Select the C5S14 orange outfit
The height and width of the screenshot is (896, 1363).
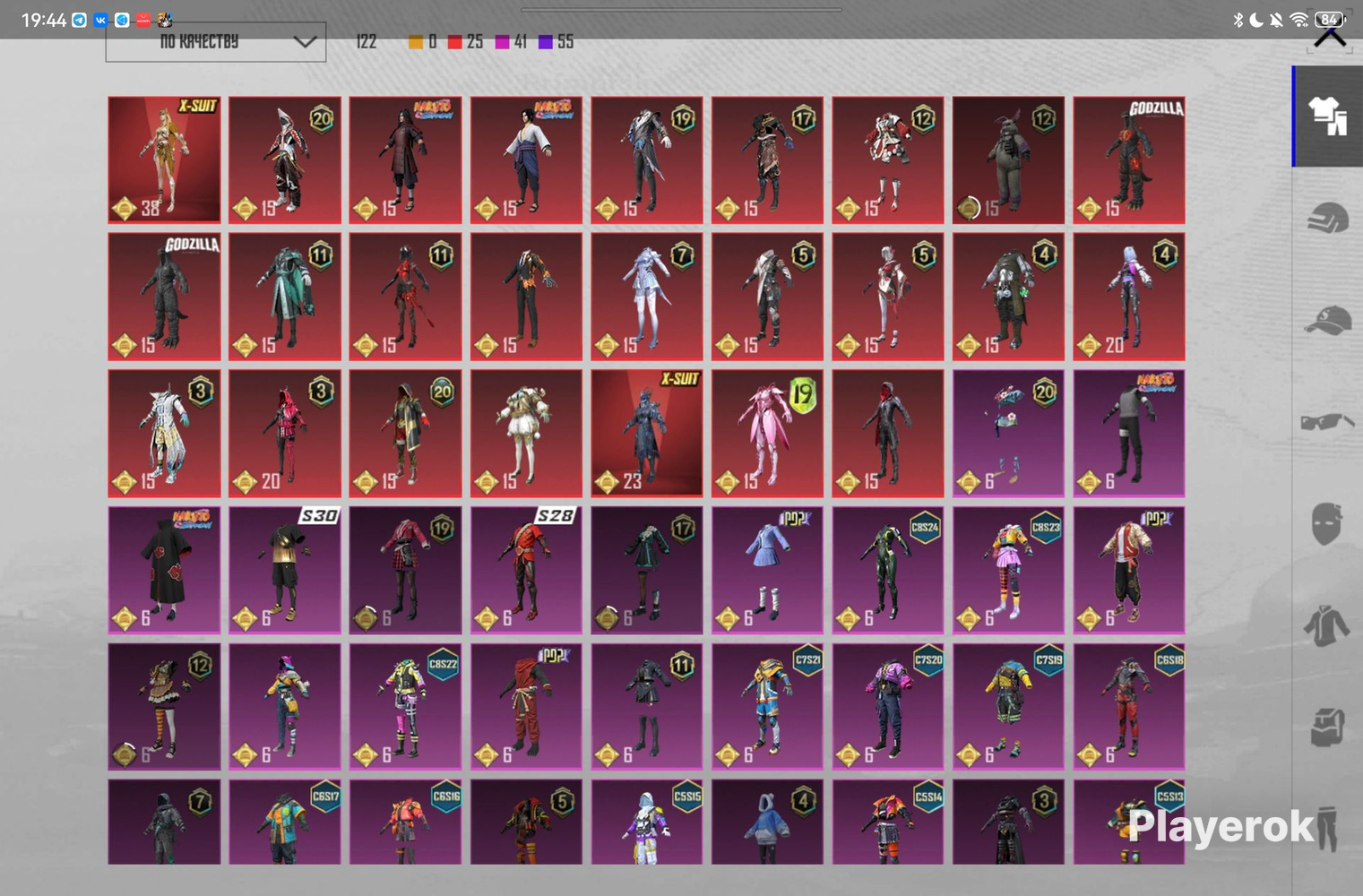tap(888, 822)
